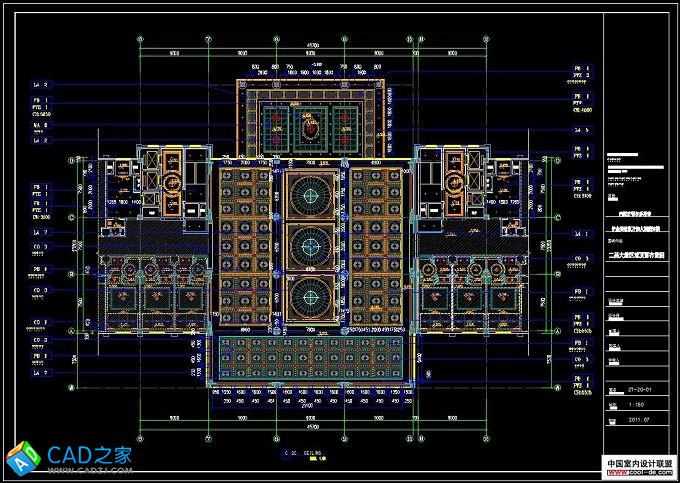This screenshot has height=483, width=680.
Task: Select the left coffered grid panel of central hall
Action: [x=245, y=245]
